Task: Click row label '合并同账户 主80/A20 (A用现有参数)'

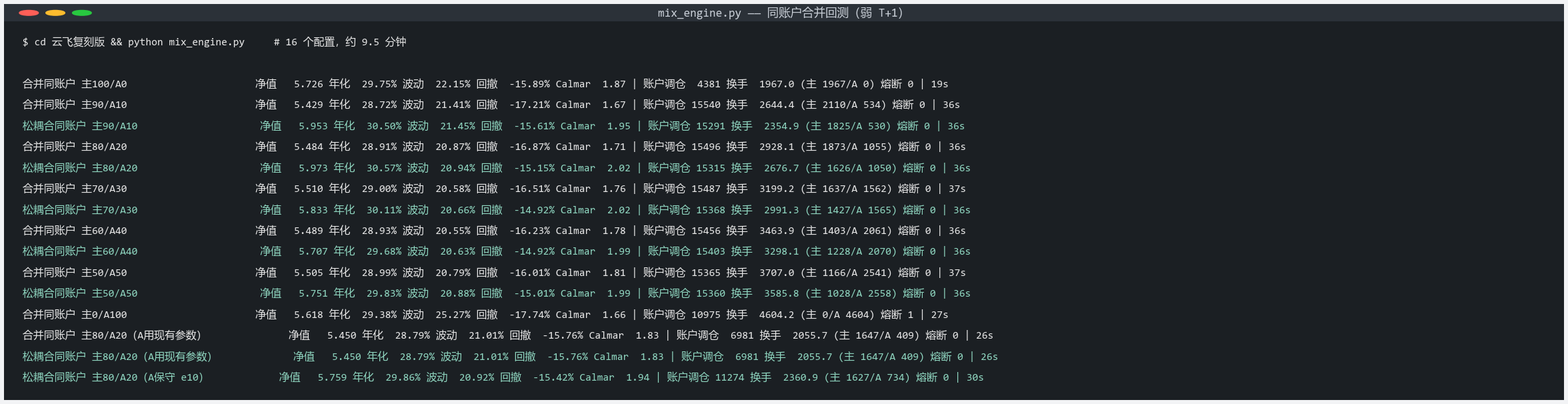Action: click(112, 335)
